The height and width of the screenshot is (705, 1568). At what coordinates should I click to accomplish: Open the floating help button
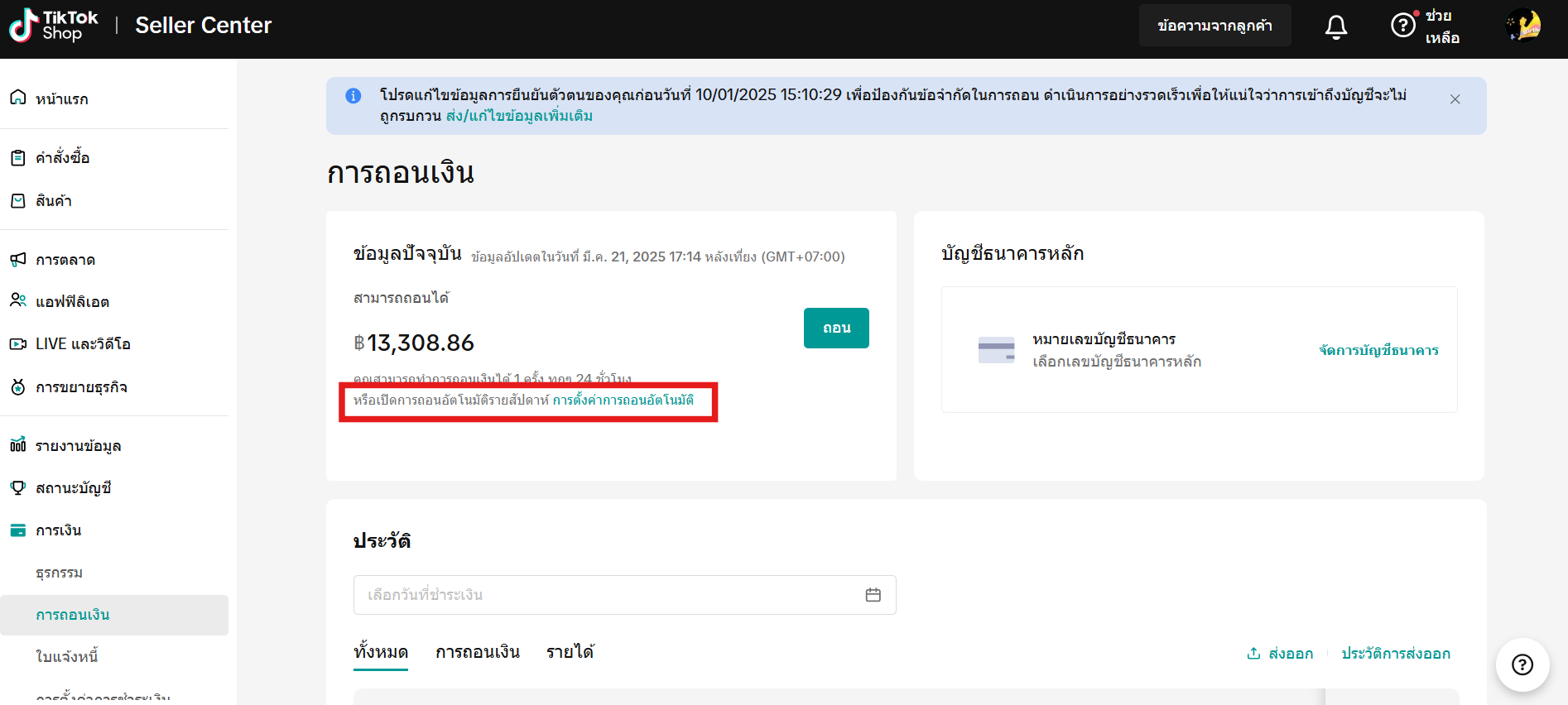[1522, 664]
